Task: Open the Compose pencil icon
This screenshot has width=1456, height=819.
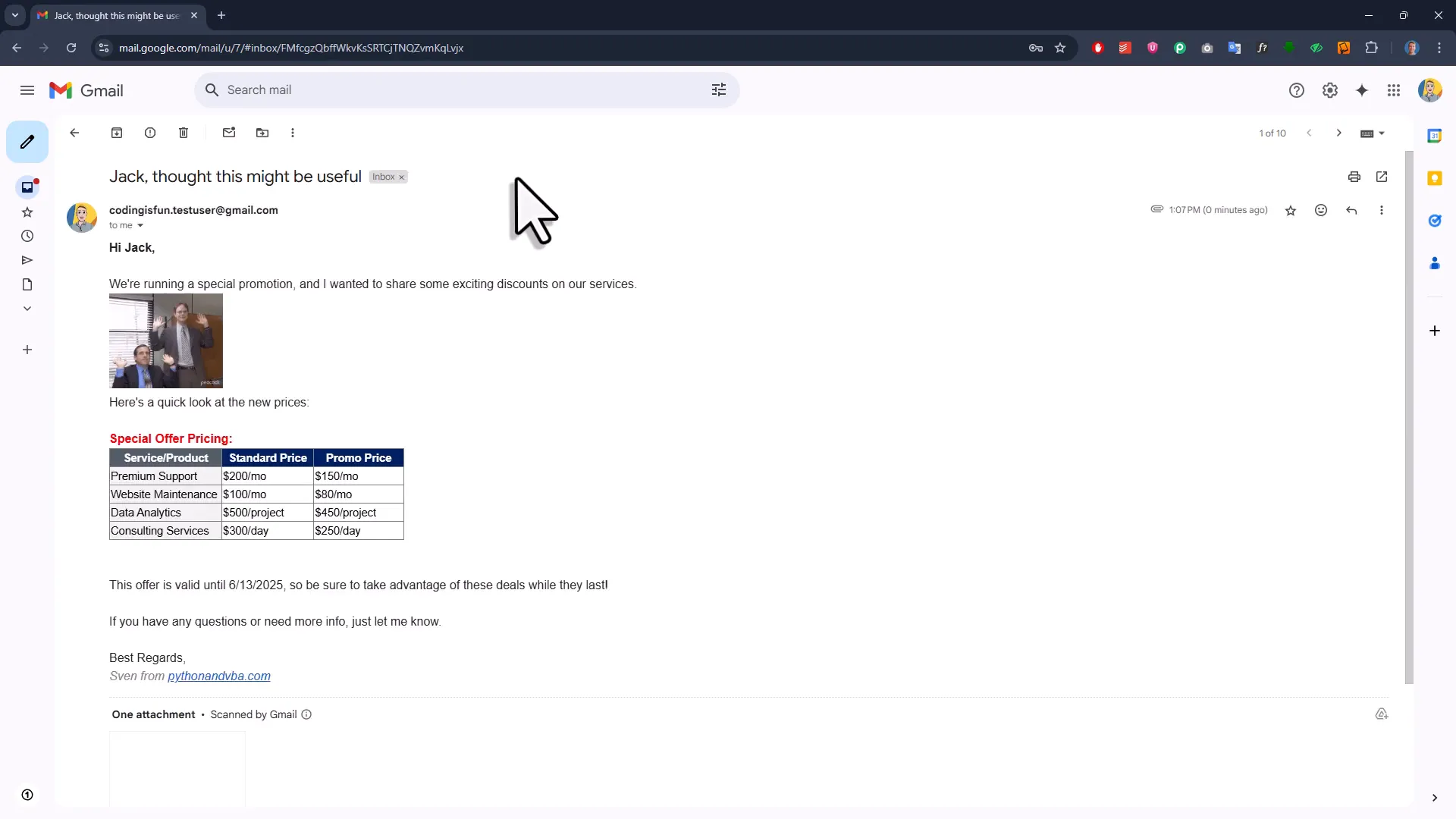Action: (27, 141)
